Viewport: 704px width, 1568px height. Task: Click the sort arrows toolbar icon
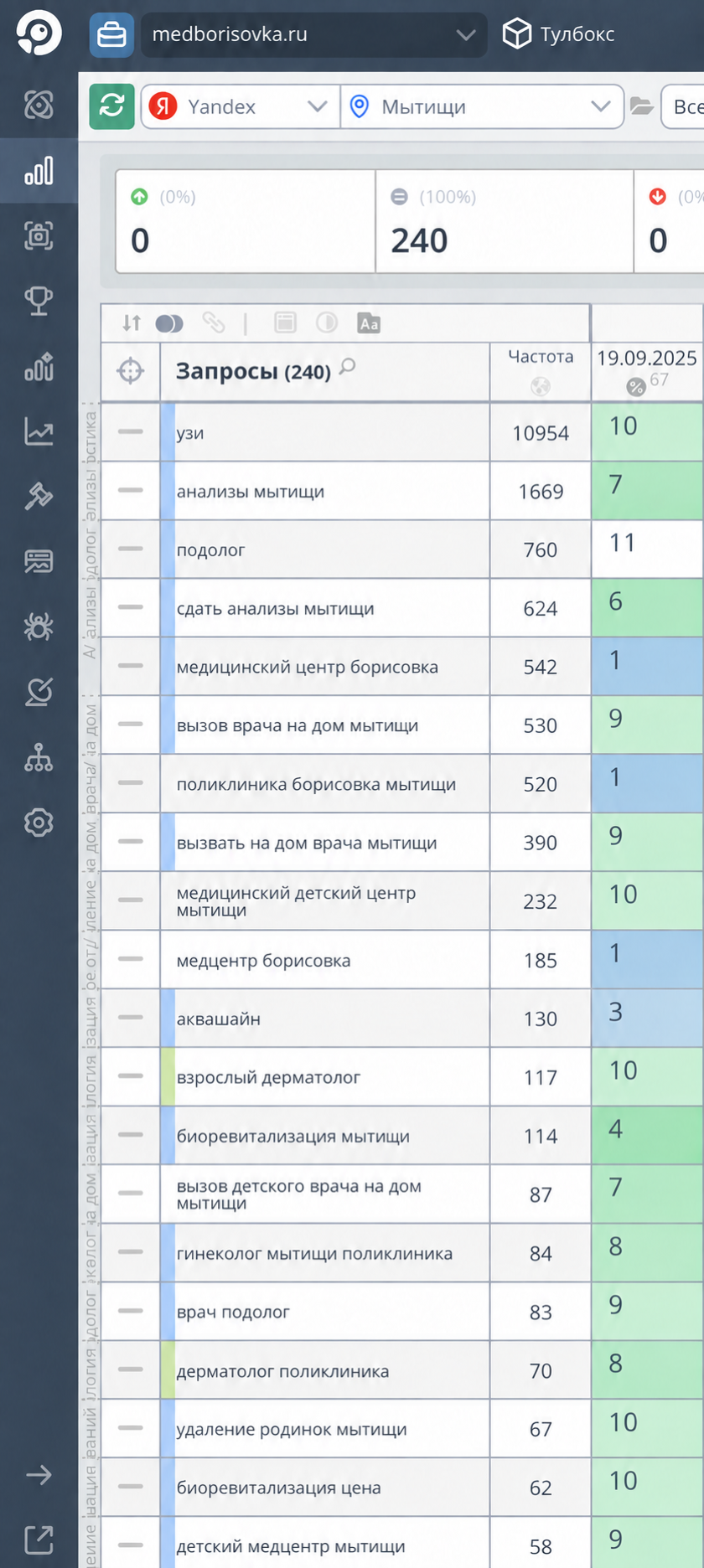[132, 323]
